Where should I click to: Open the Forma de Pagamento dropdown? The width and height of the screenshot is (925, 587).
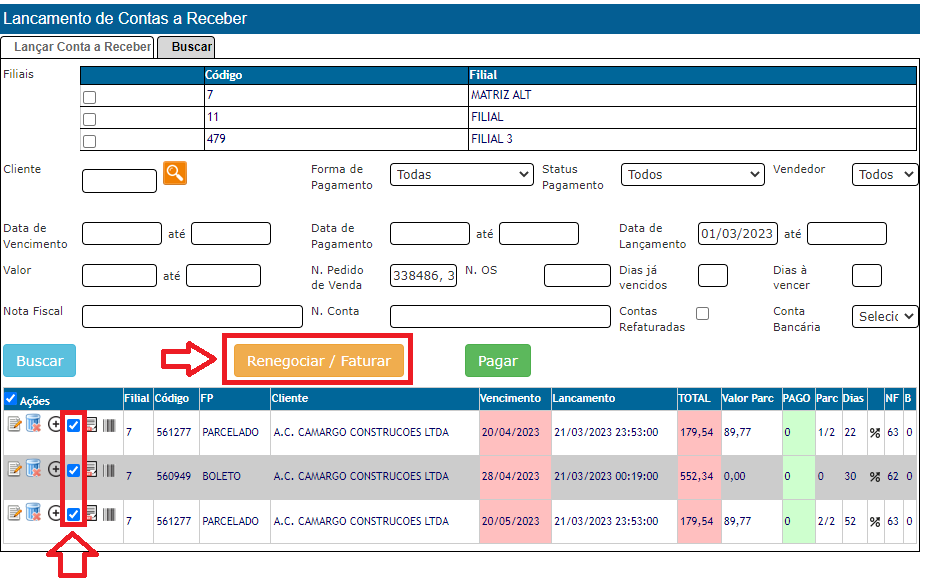pos(461,174)
